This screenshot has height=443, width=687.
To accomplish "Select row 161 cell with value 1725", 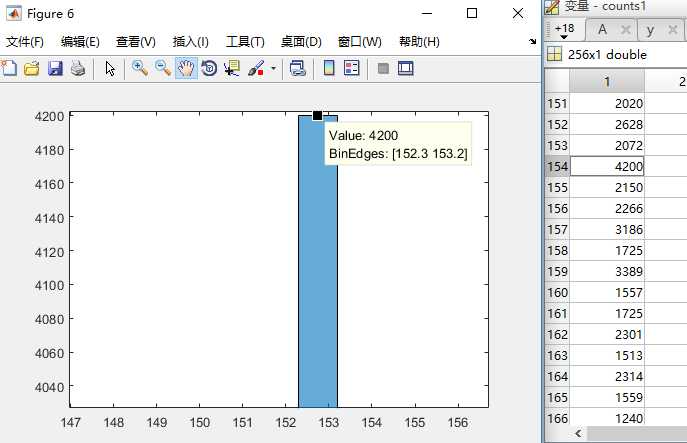I will click(x=607, y=314).
